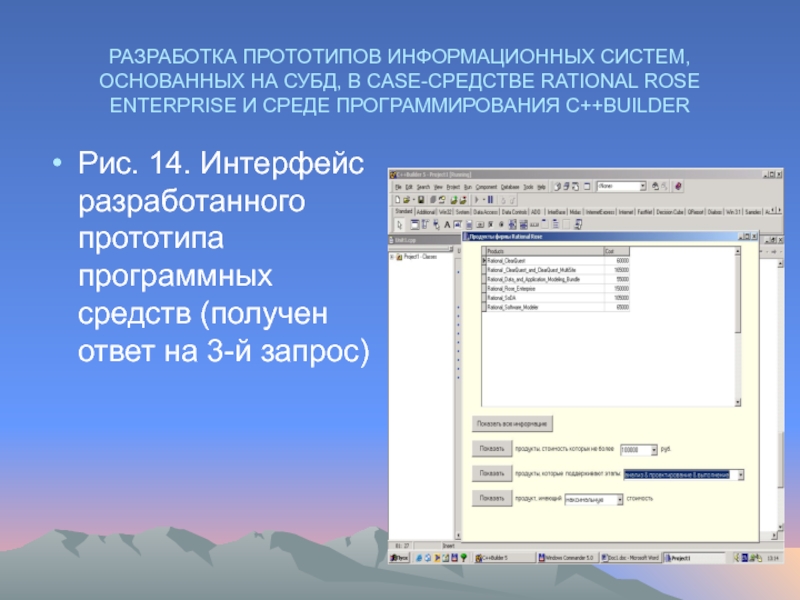The width and height of the screenshot is (800, 600).
Task: Open the Project menu
Action: click(x=453, y=187)
